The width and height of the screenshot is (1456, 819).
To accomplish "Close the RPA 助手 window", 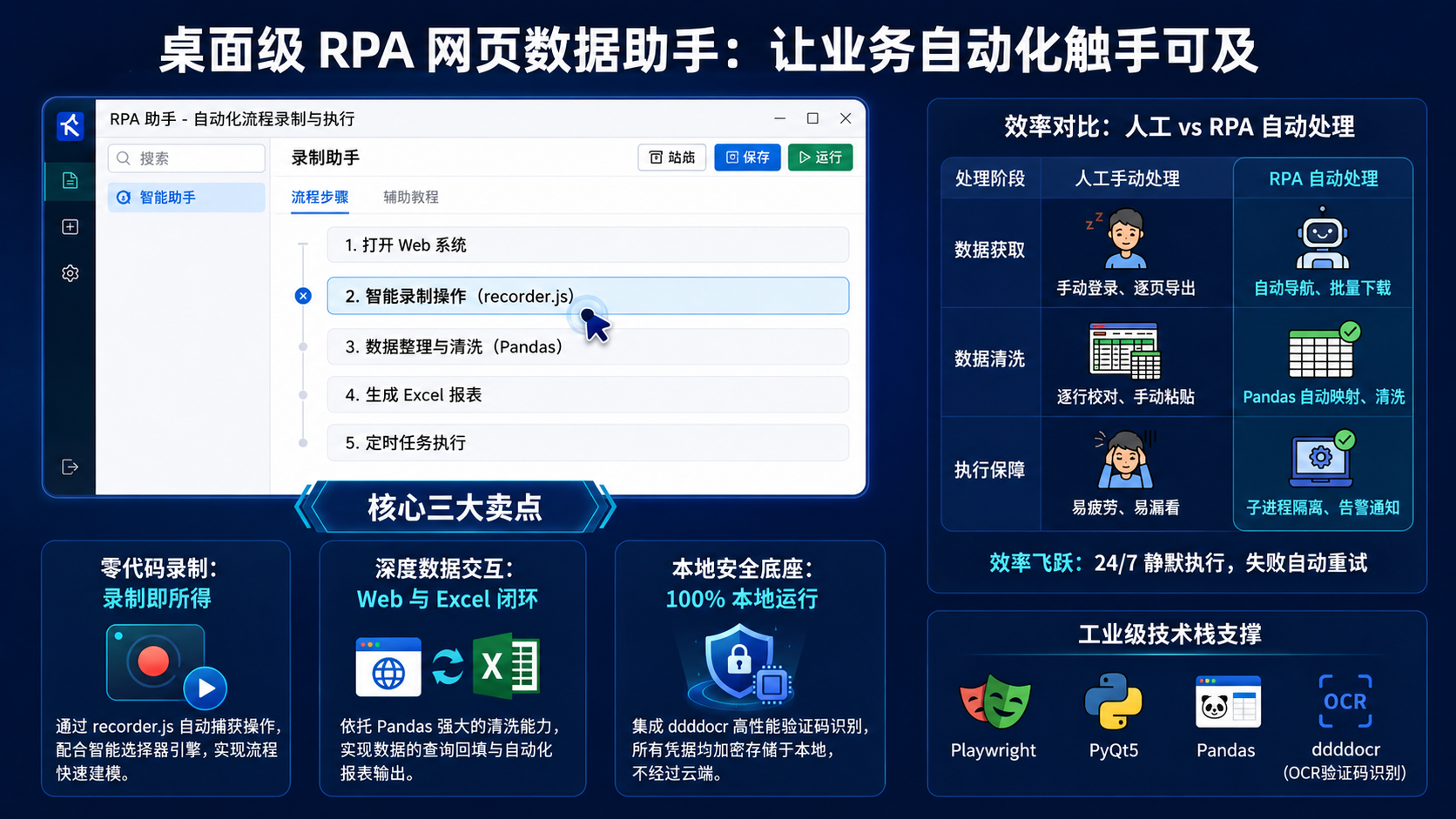I will pyautogui.click(x=846, y=118).
